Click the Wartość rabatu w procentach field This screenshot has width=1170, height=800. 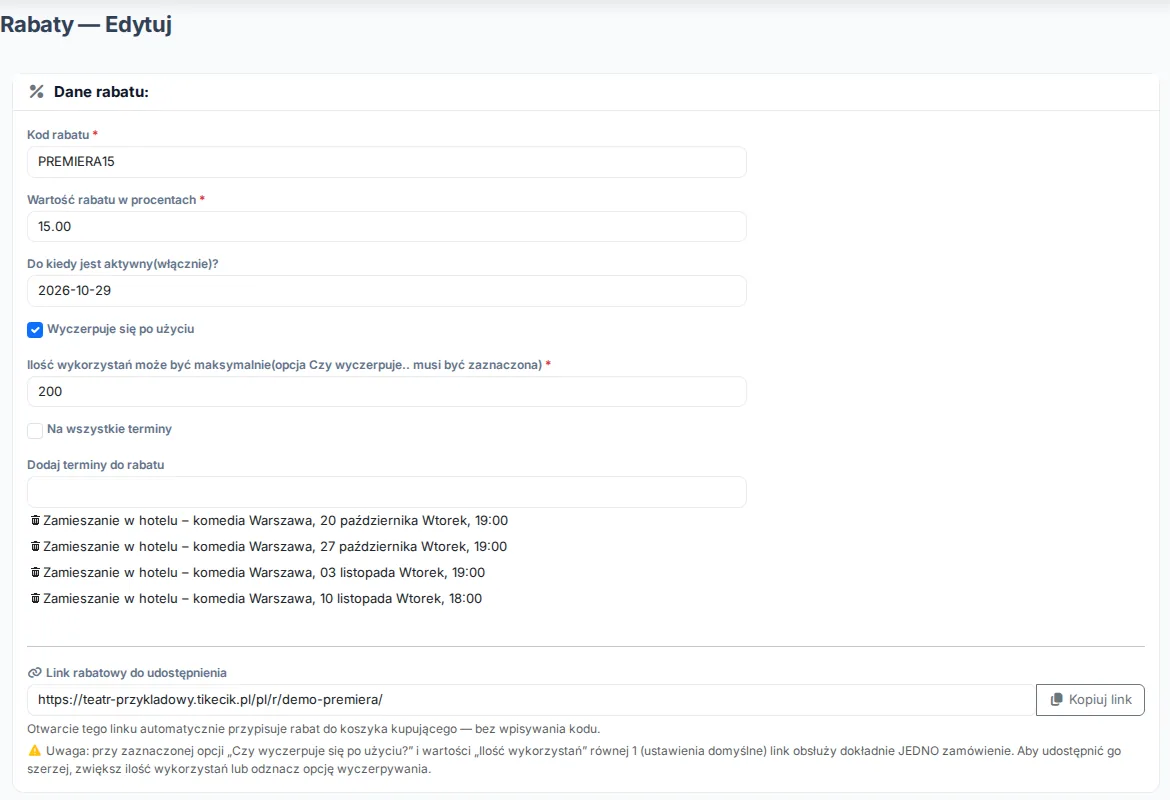[x=387, y=227]
